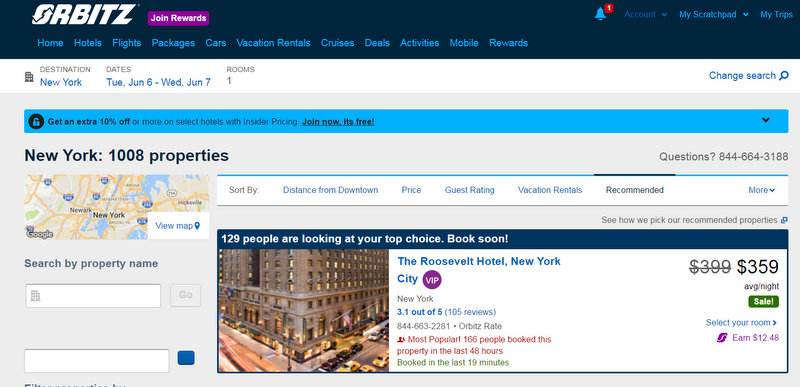Screen dimensions: 800x387
Task: Click the Roosevelt Hotel photo
Action: coord(304,311)
